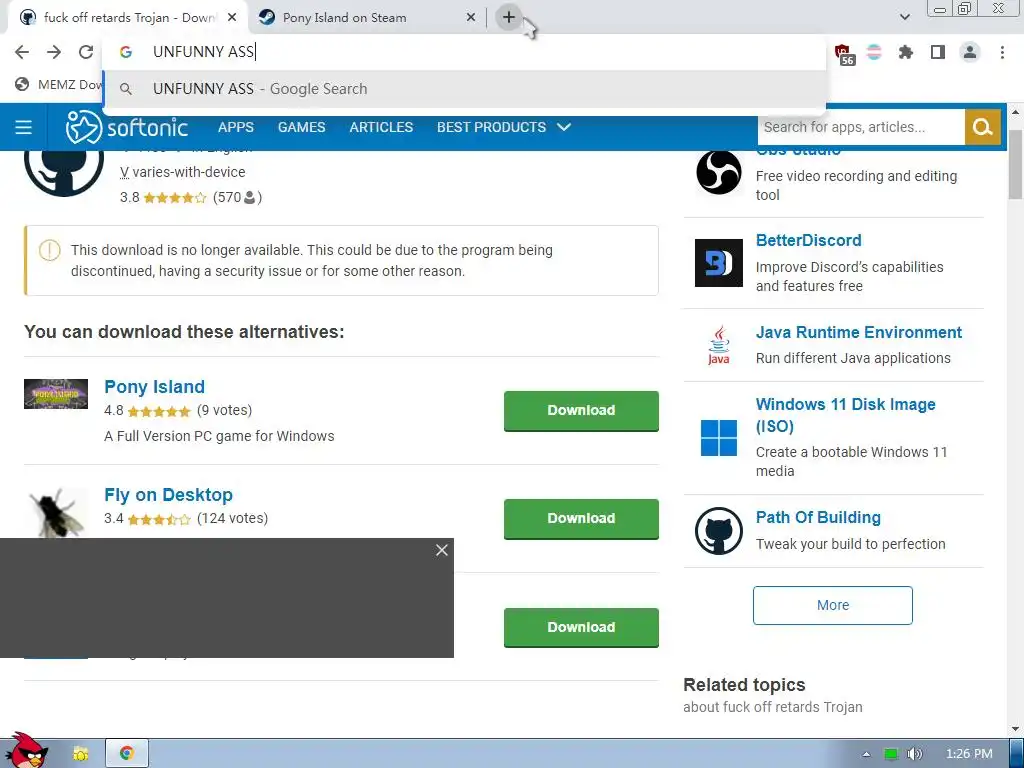
Task: Click the third green Download button
Action: (581, 628)
